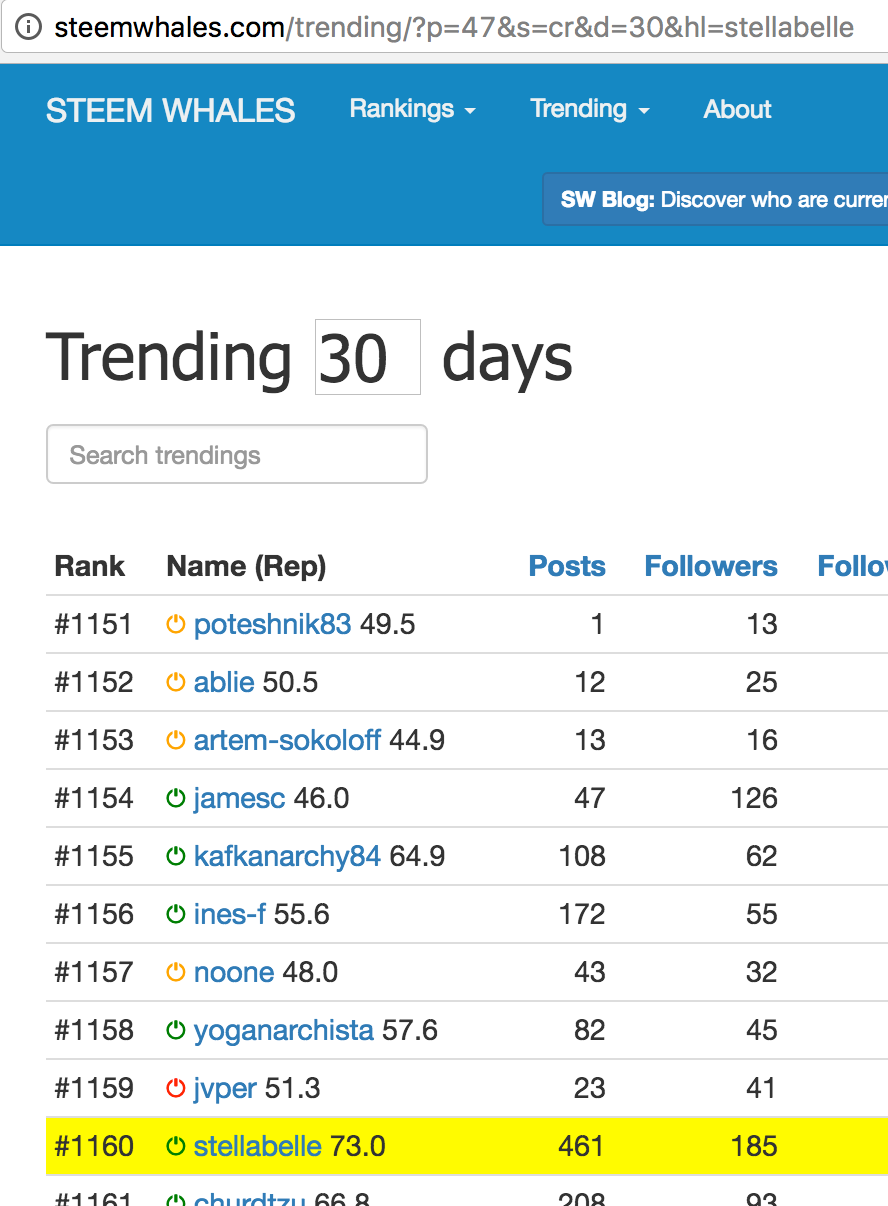Click the STEEM WHALES brand link
The image size is (888, 1206).
171,111
